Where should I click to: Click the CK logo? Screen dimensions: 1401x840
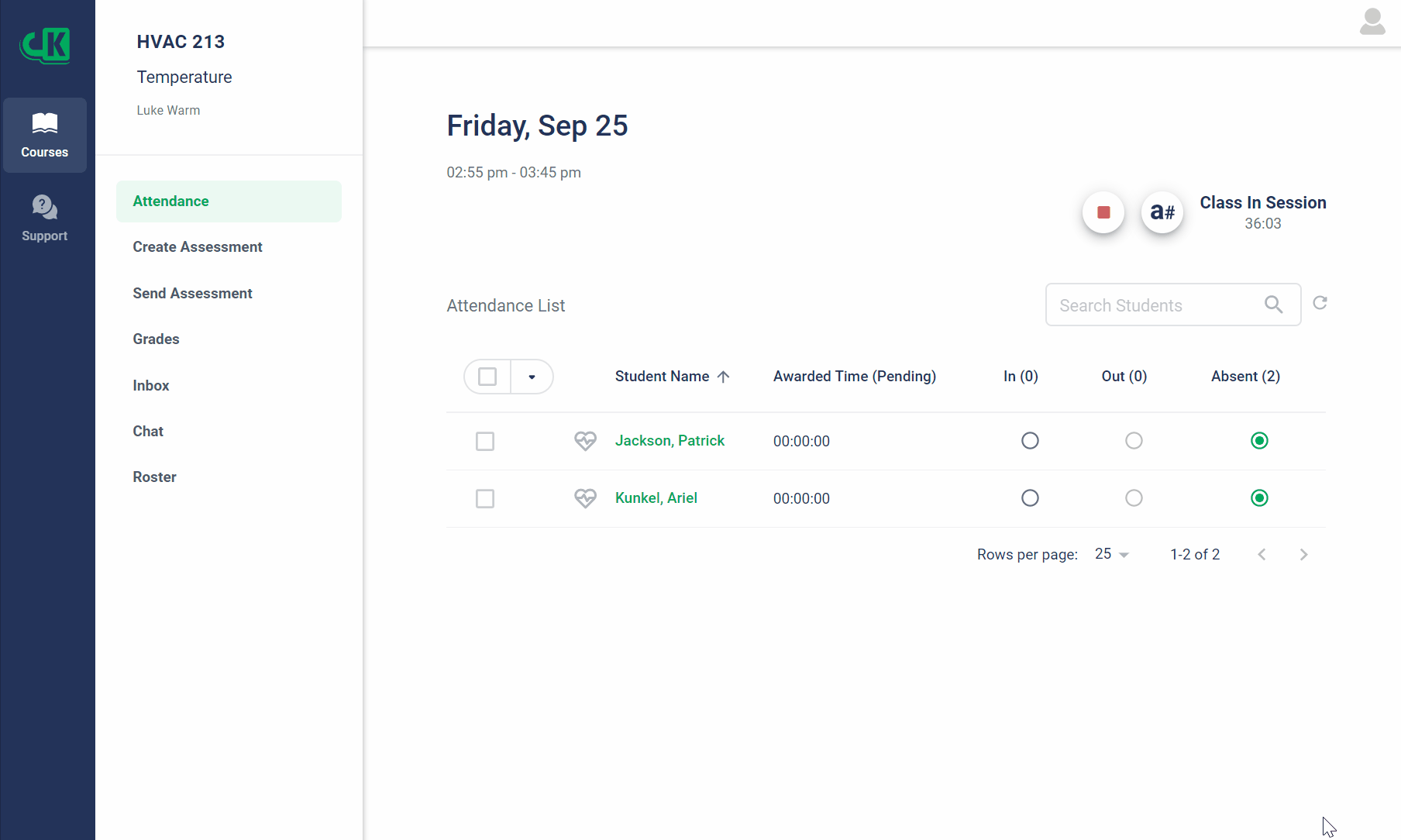pyautogui.click(x=45, y=45)
